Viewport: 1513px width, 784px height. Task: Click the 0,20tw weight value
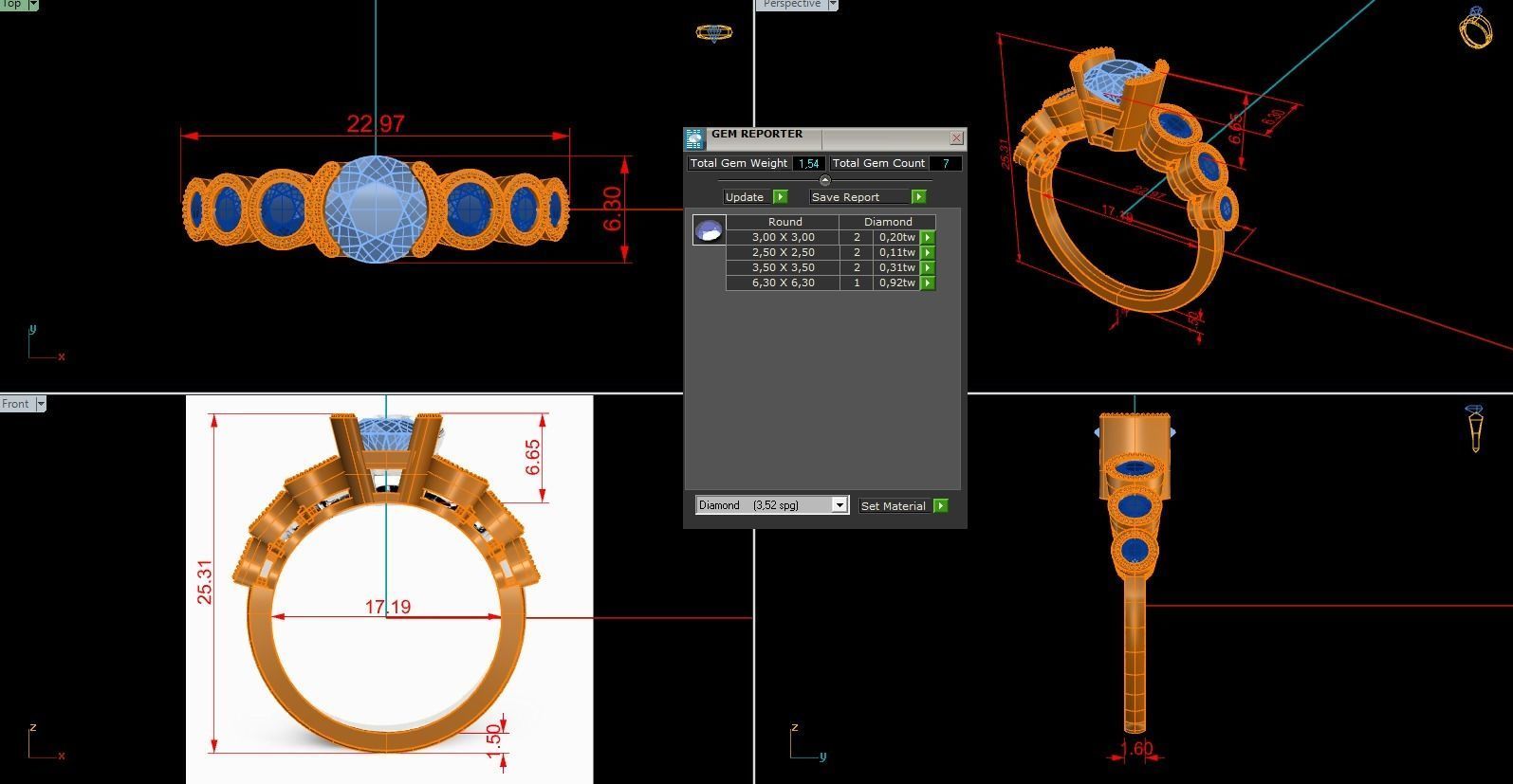pyautogui.click(x=896, y=237)
